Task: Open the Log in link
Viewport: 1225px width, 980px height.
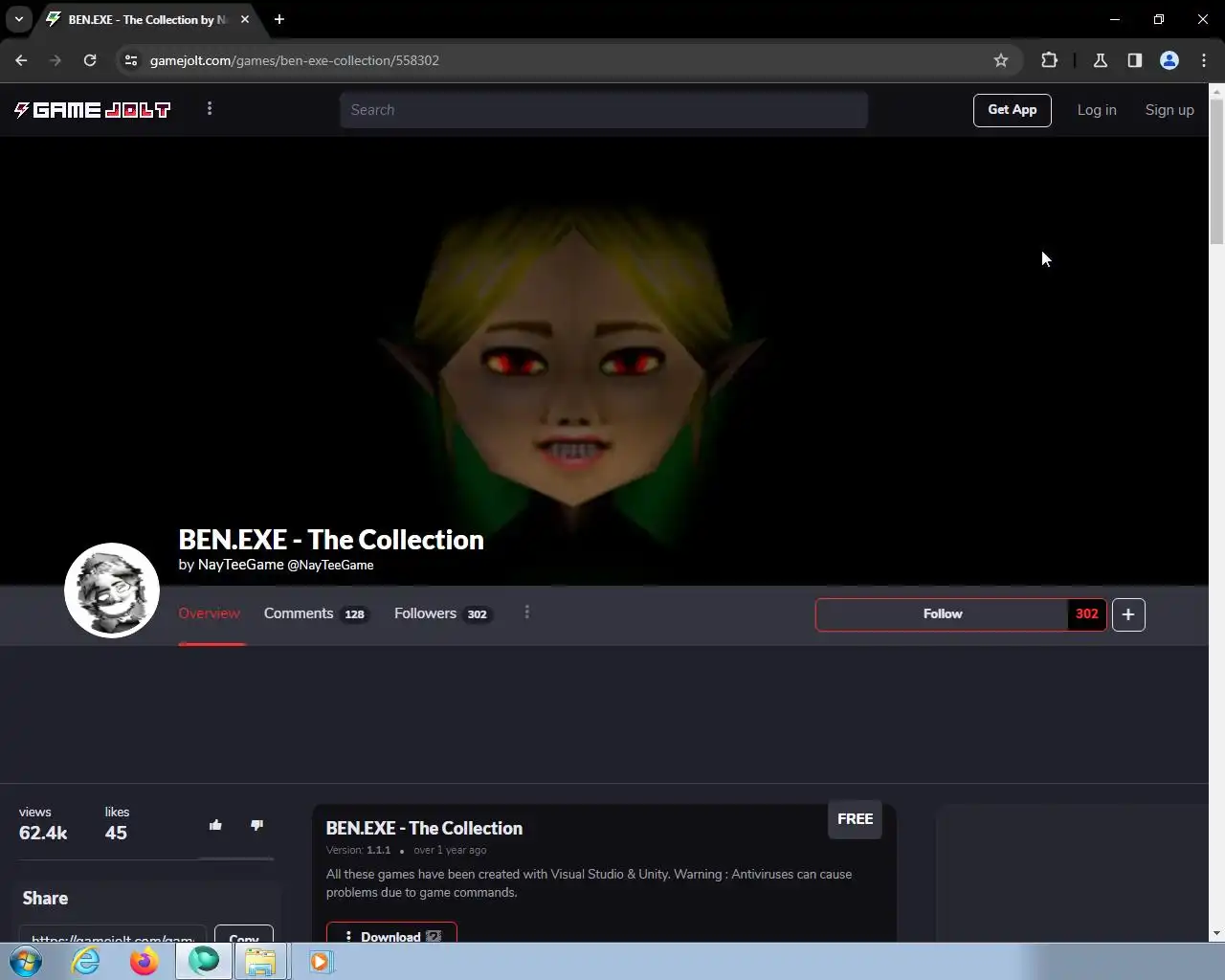Action: pos(1097,110)
